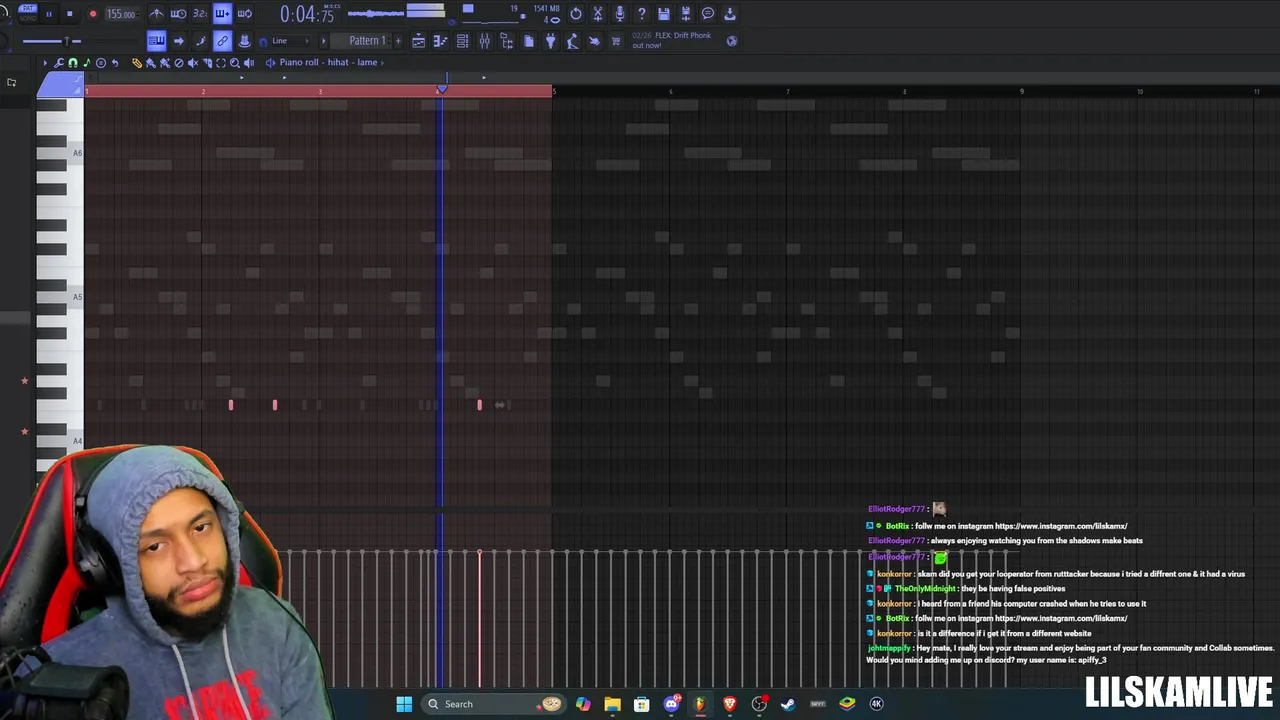The image size is (1280, 720).
Task: Click the render export save icon
Action: [686, 13]
